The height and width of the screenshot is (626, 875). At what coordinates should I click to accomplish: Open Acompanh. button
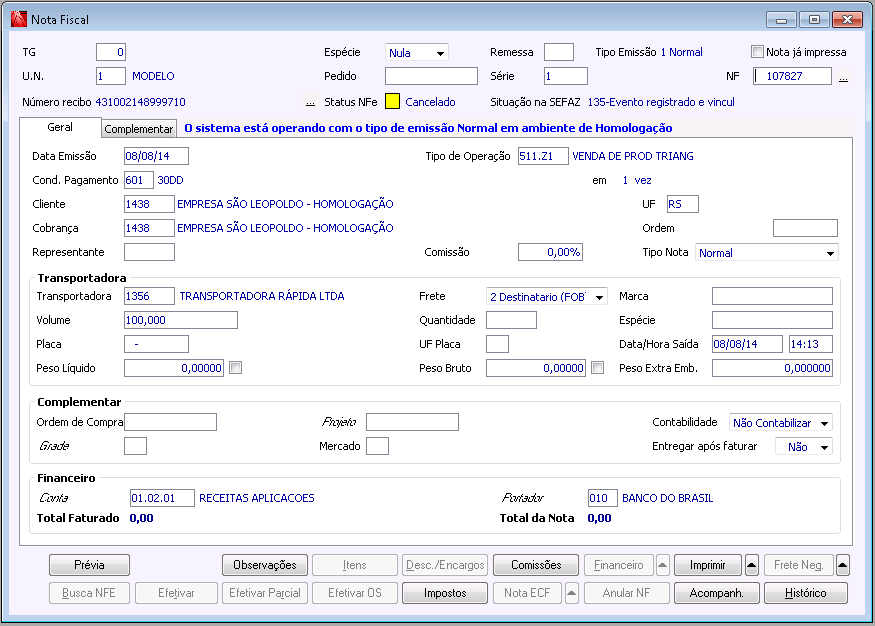click(717, 593)
